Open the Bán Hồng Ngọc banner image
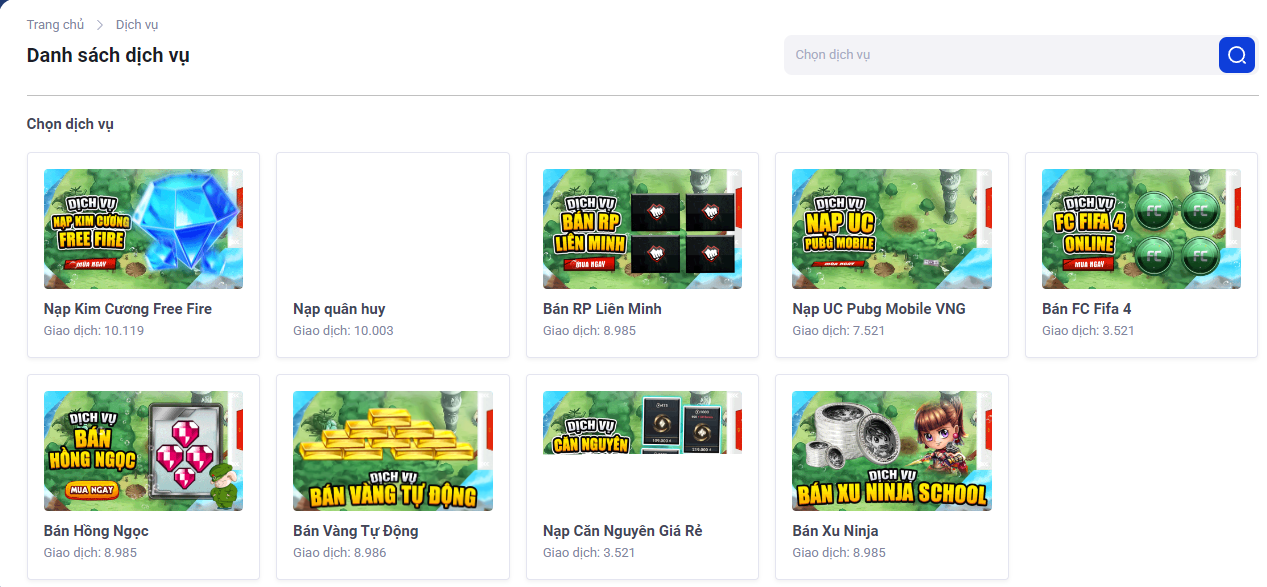Screen dimensions: 1267x587 [143, 451]
